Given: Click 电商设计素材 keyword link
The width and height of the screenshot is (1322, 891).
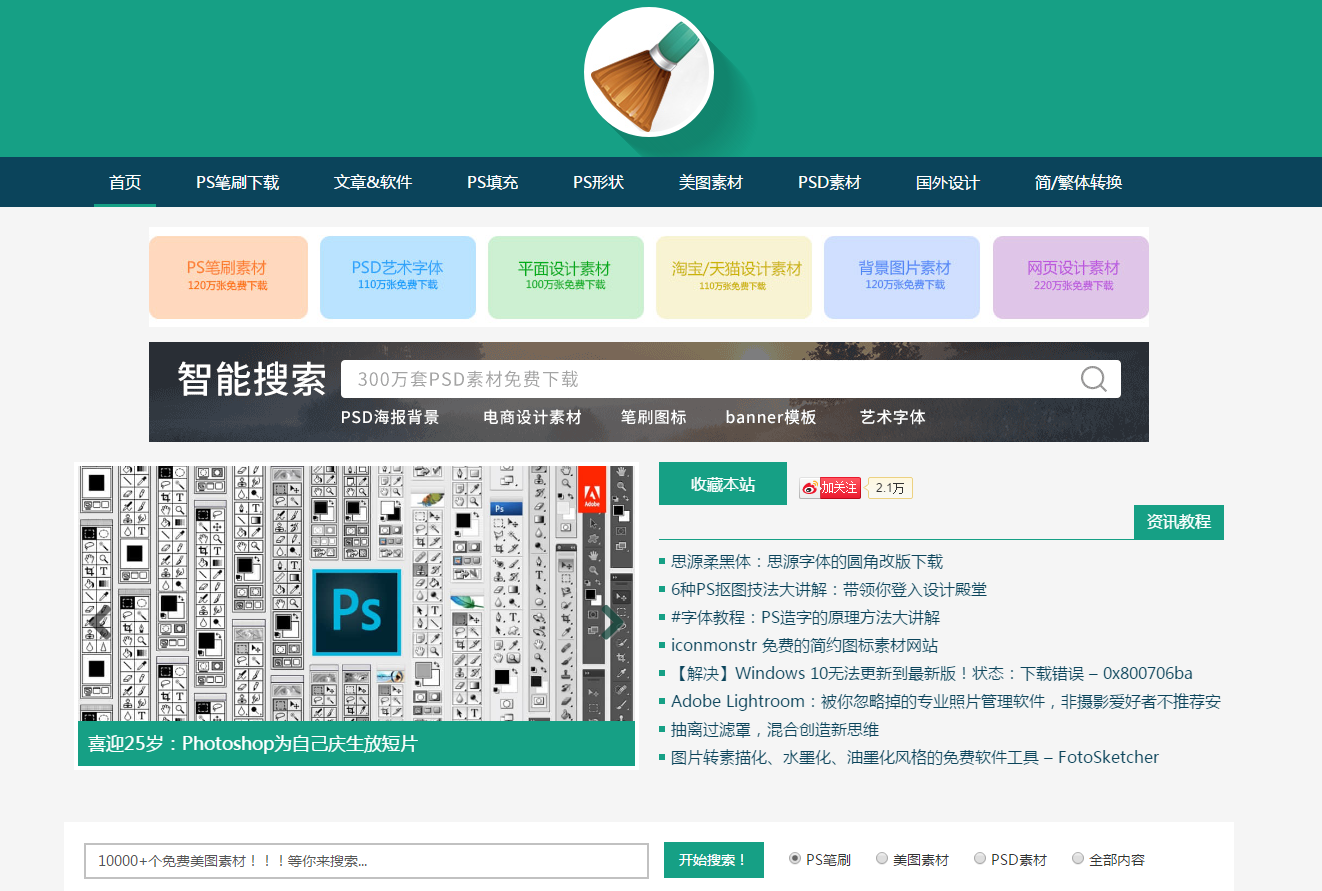Looking at the screenshot, I should point(532,417).
